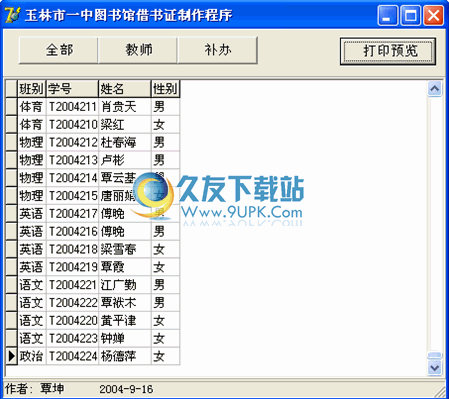Open 打印预览 print preview
Image resolution: width=449 pixels, height=399 pixels.
click(388, 51)
